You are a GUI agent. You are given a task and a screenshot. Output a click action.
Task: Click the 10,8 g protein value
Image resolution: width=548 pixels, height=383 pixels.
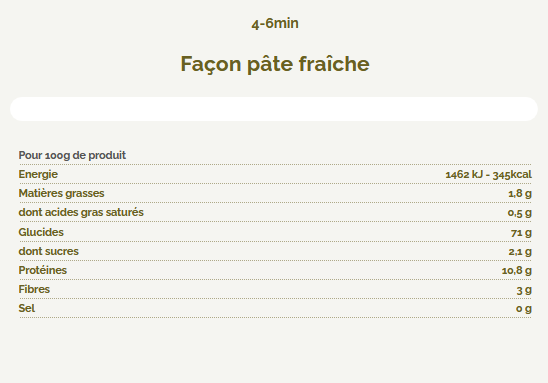(x=517, y=270)
